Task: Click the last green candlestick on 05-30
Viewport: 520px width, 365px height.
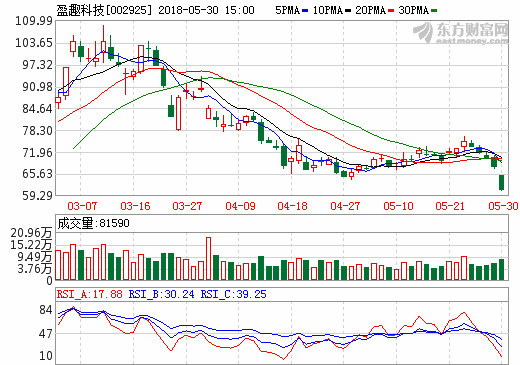Action: (501, 182)
